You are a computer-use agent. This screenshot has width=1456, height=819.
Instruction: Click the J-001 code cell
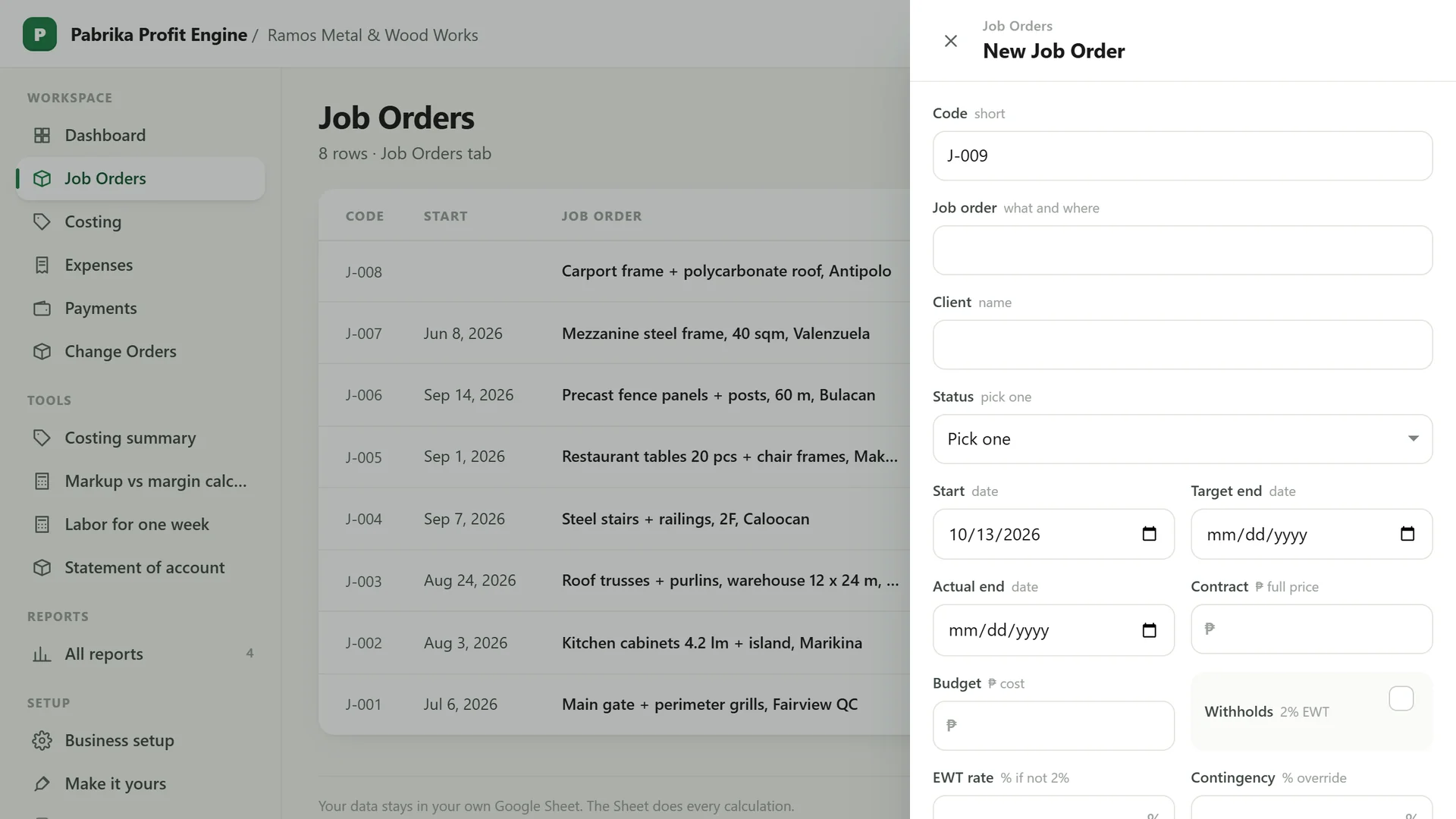(x=363, y=704)
